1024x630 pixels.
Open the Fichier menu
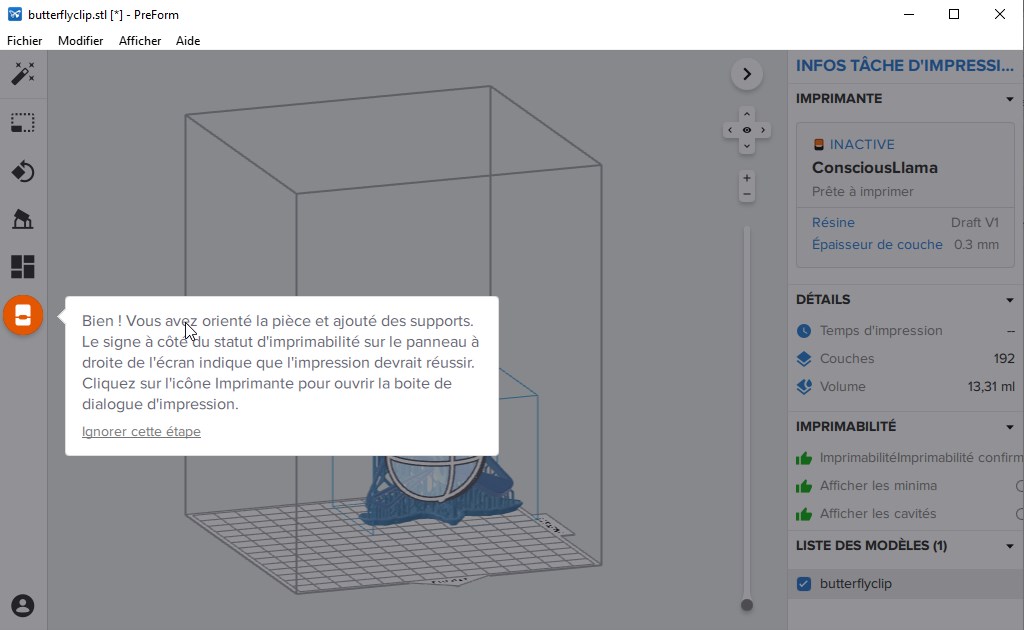(24, 40)
